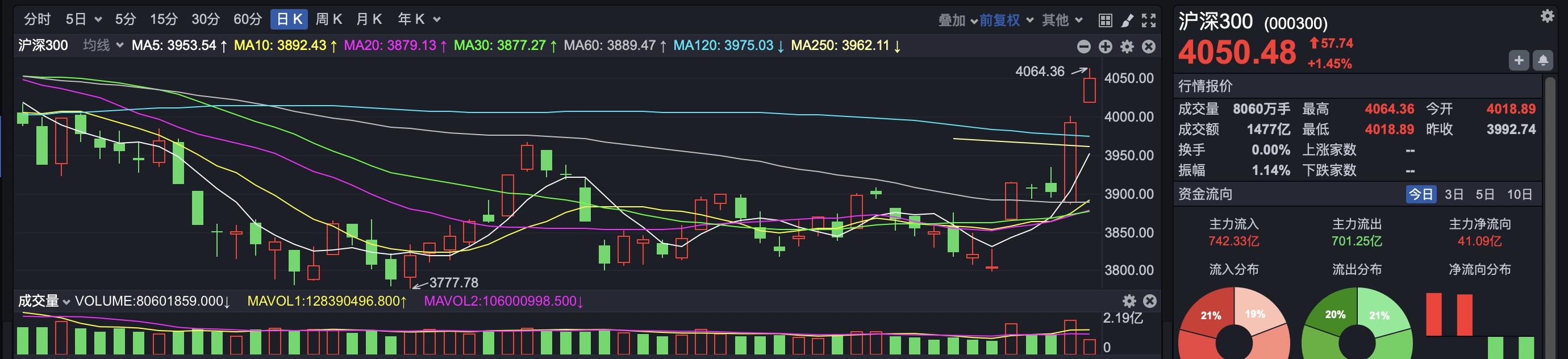Add 沪深300 to watchlist with plus button

click(x=1519, y=60)
